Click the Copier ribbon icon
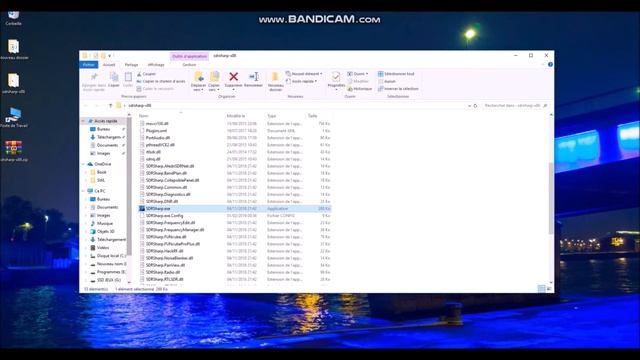 click(x=114, y=77)
